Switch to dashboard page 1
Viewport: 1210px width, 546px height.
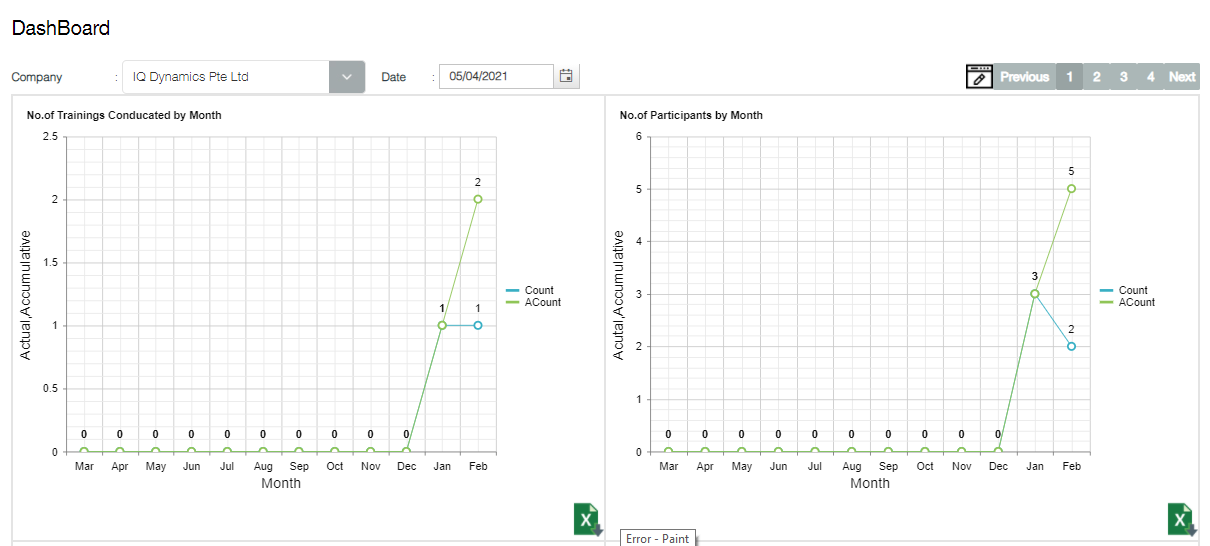tap(1069, 77)
